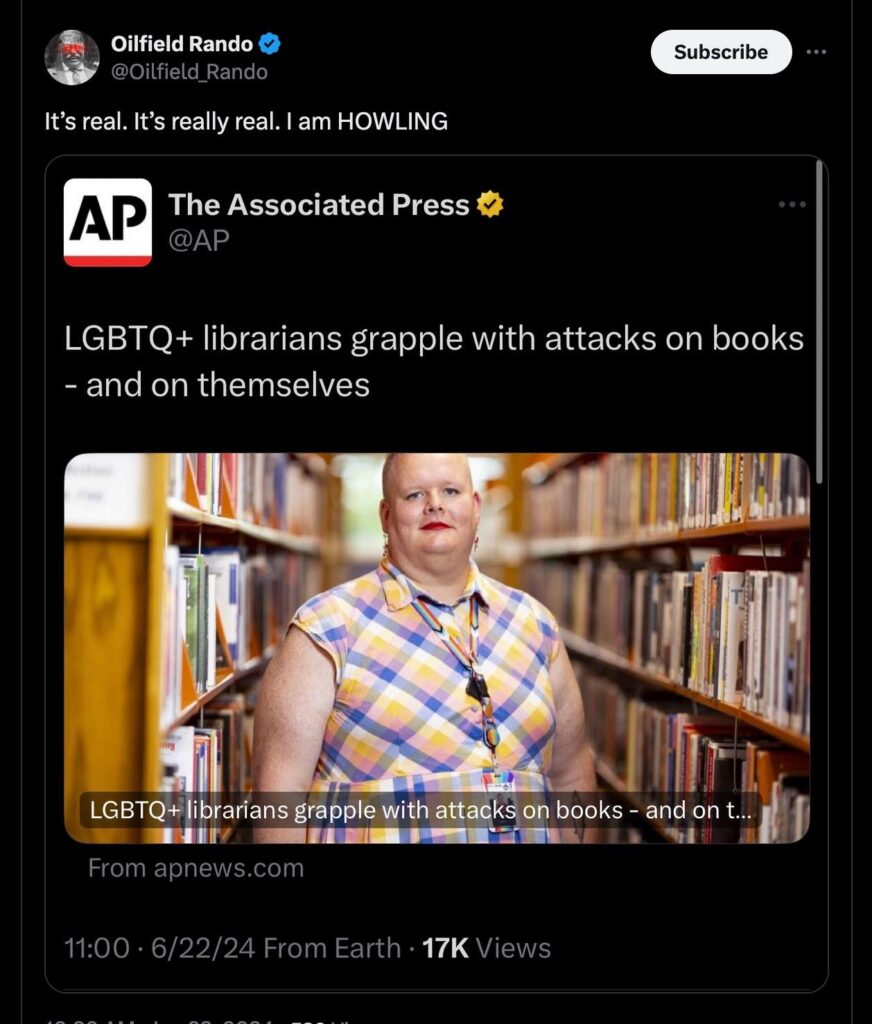Screen dimensions: 872x1024
Task: Click the 17K Views count
Action: click(x=487, y=948)
